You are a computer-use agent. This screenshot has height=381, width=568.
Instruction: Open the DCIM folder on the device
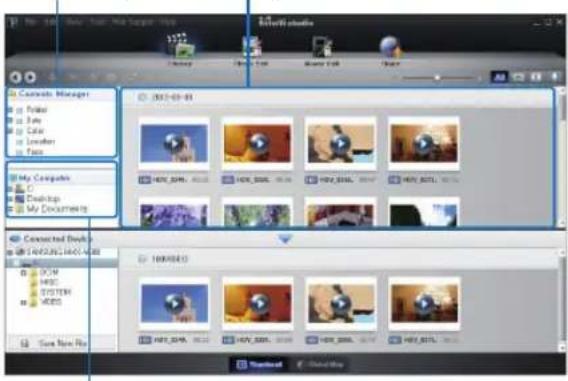49,272
